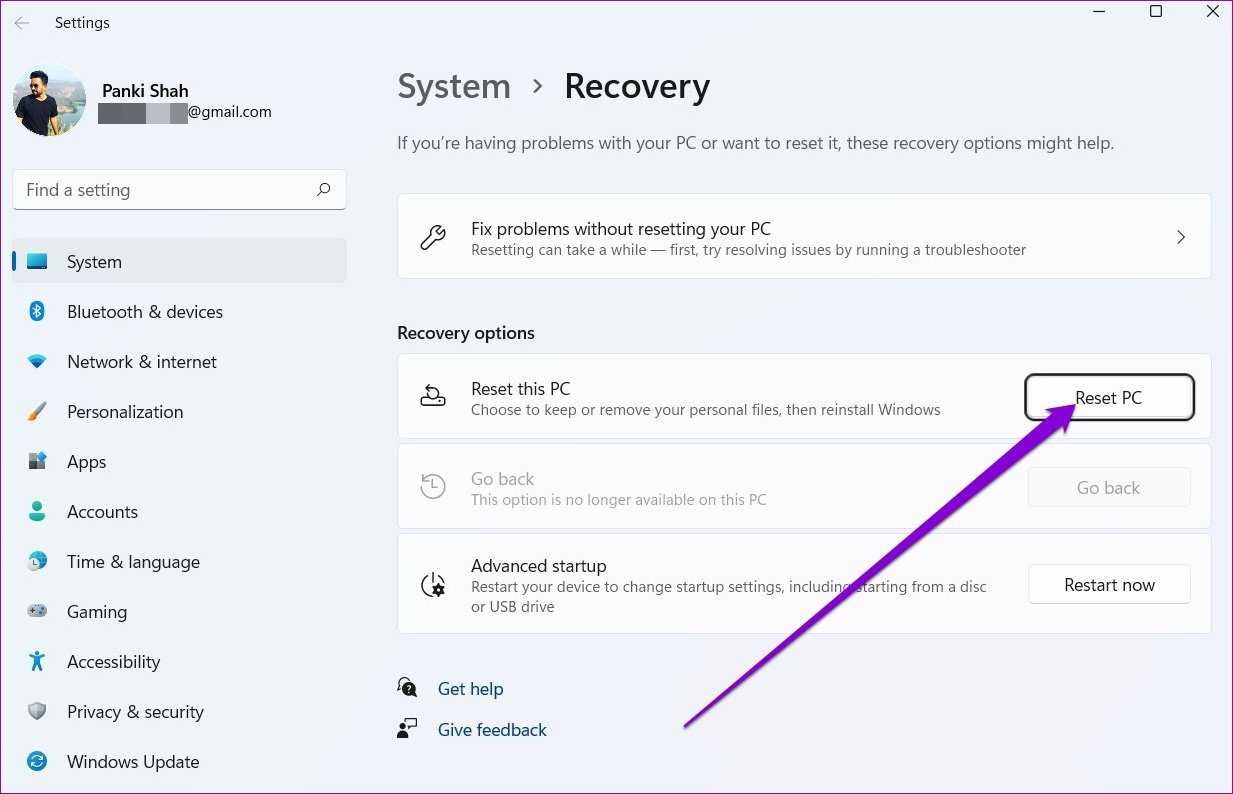This screenshot has height=794, width=1233.
Task: Click the back arrow in Settings
Action: click(x=21, y=22)
